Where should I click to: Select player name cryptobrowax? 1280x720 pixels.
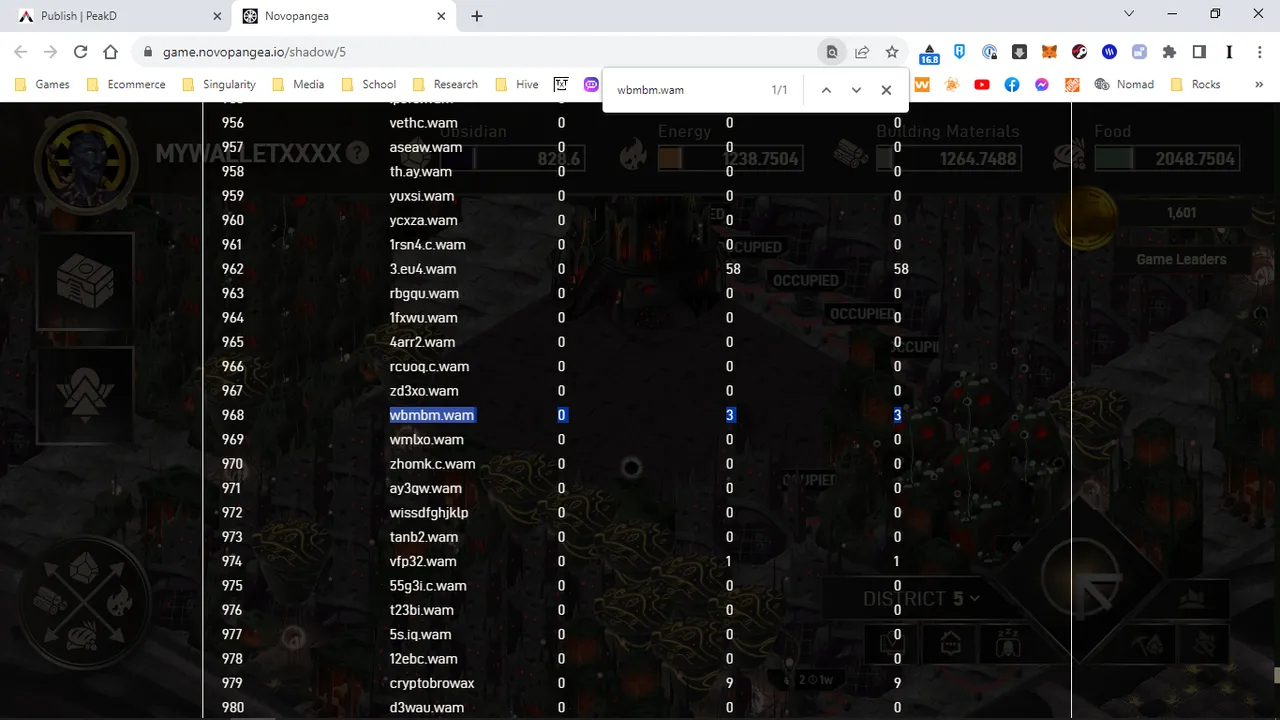(x=432, y=684)
